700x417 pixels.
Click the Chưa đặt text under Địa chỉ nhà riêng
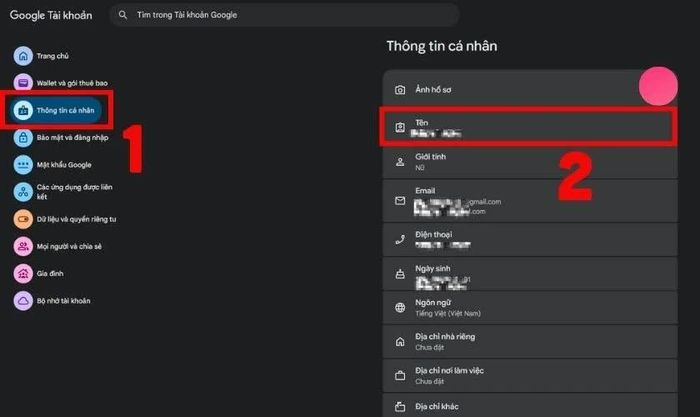(x=429, y=348)
